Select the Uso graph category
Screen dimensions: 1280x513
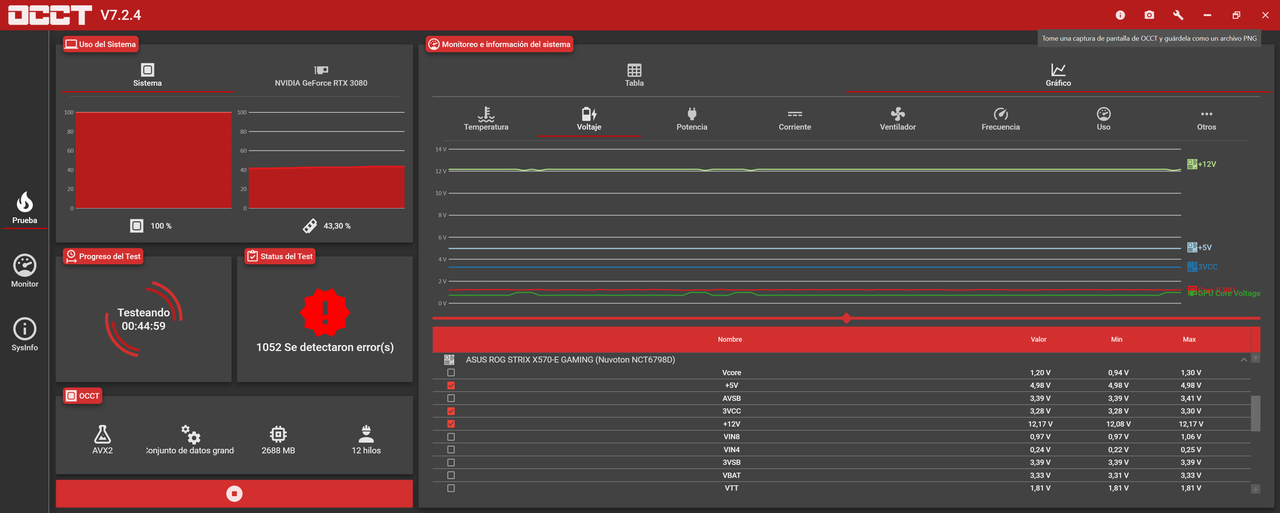[x=1103, y=119]
